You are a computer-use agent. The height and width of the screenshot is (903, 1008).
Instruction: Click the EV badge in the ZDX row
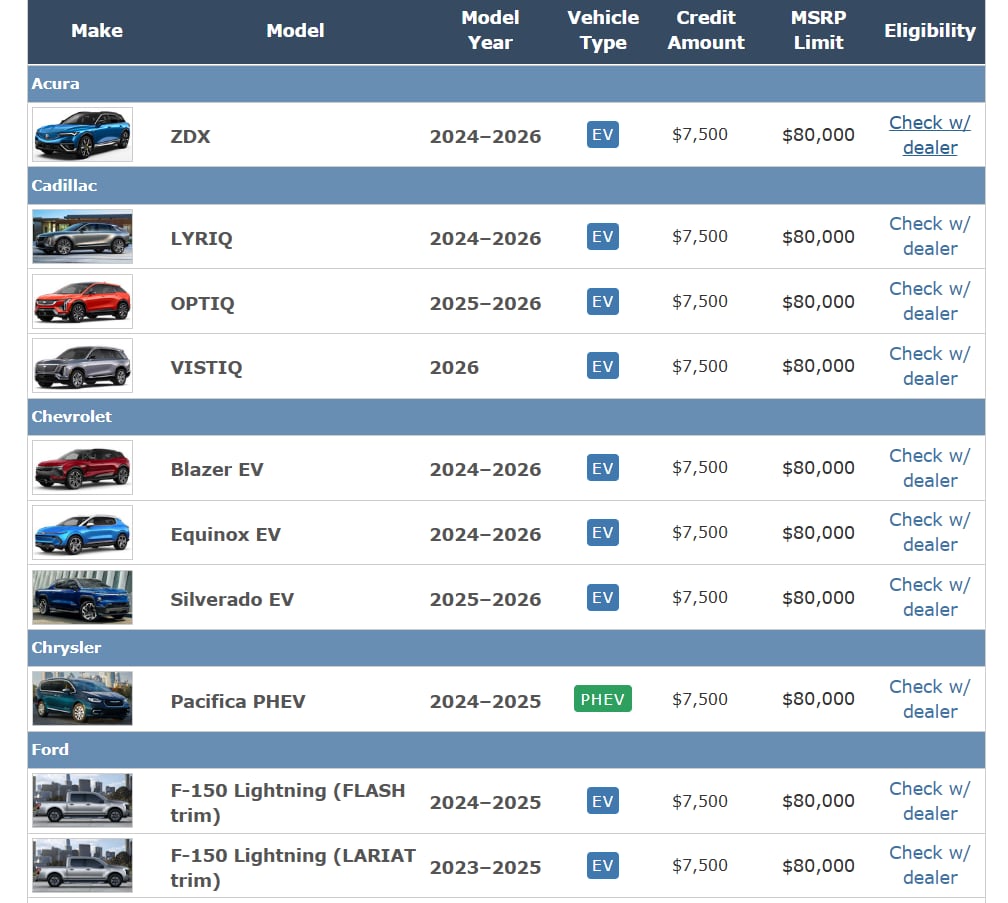click(602, 135)
